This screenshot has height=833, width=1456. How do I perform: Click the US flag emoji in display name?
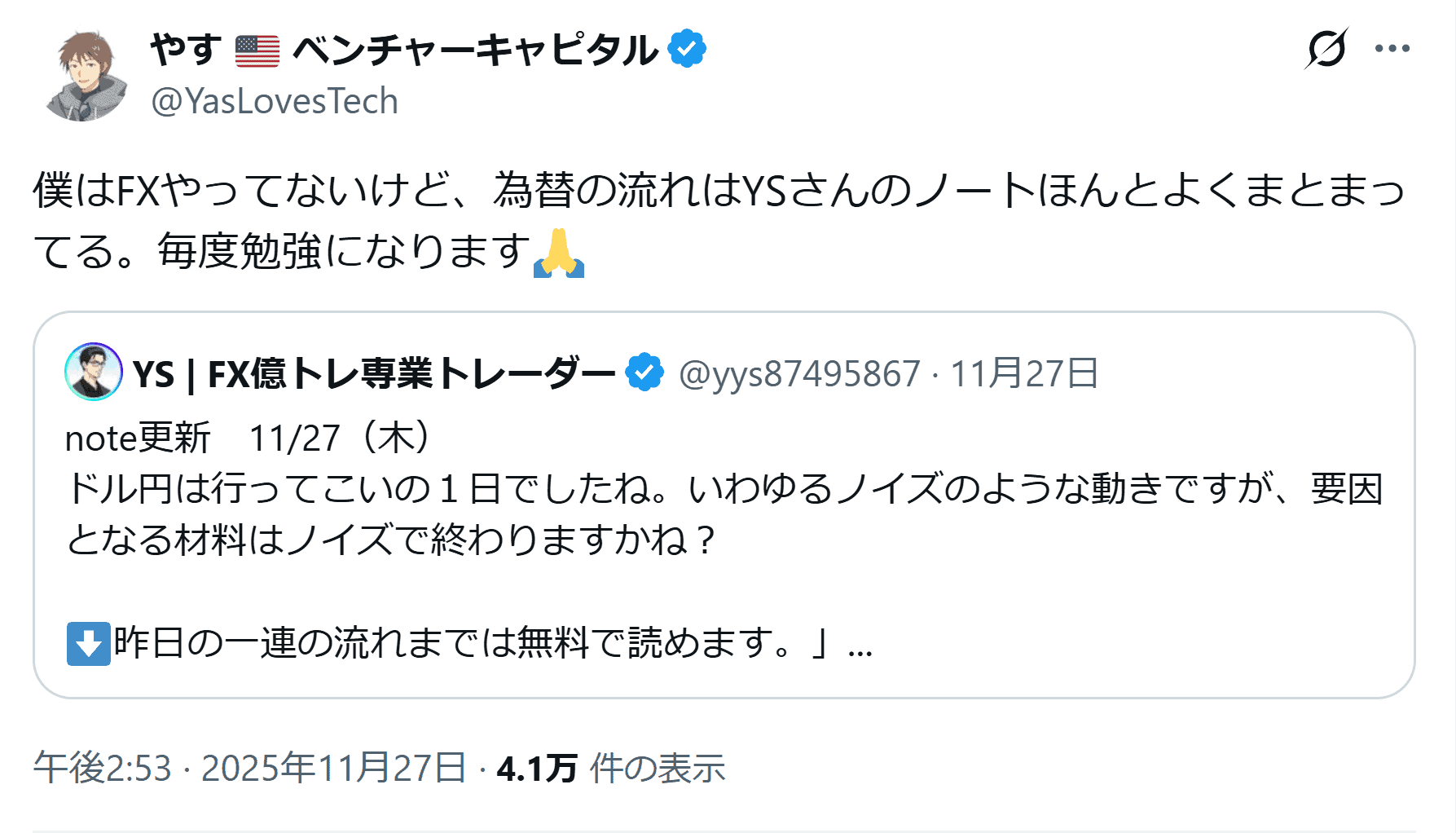pyautogui.click(x=257, y=51)
